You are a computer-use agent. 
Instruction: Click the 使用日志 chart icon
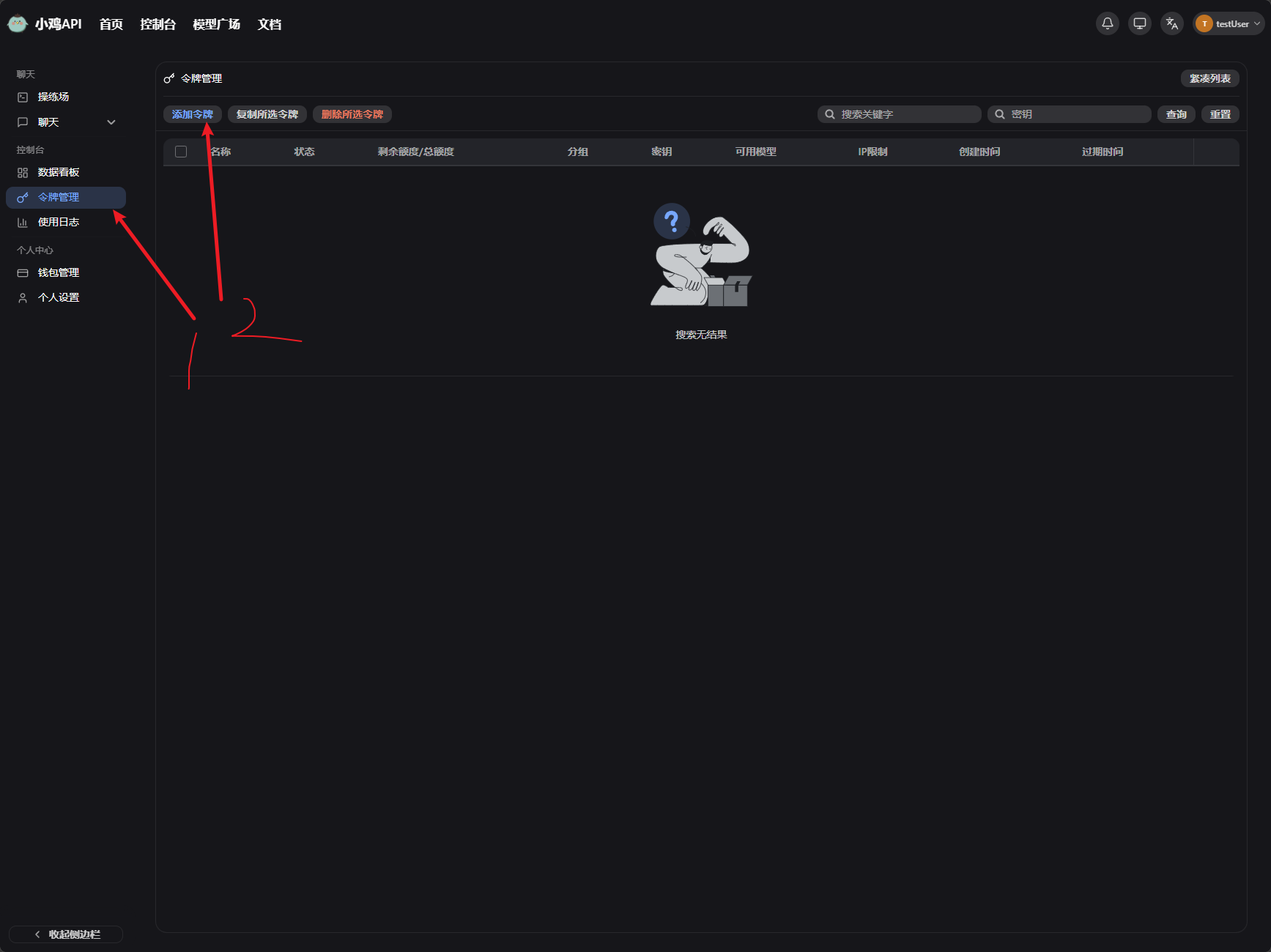[x=23, y=222]
